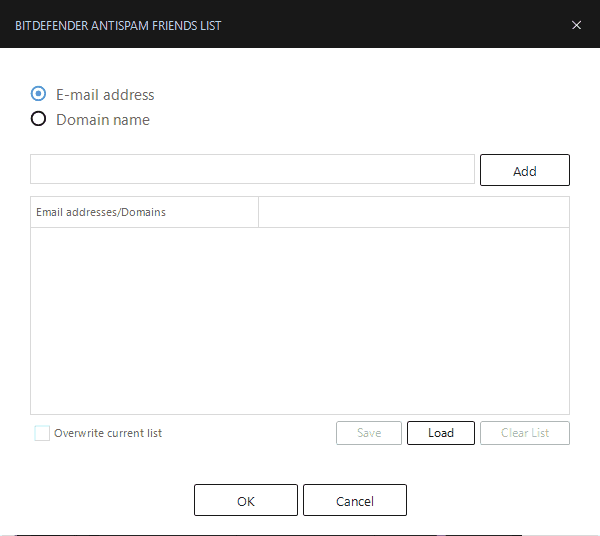
Task: Click the Clear List button
Action: coord(525,433)
